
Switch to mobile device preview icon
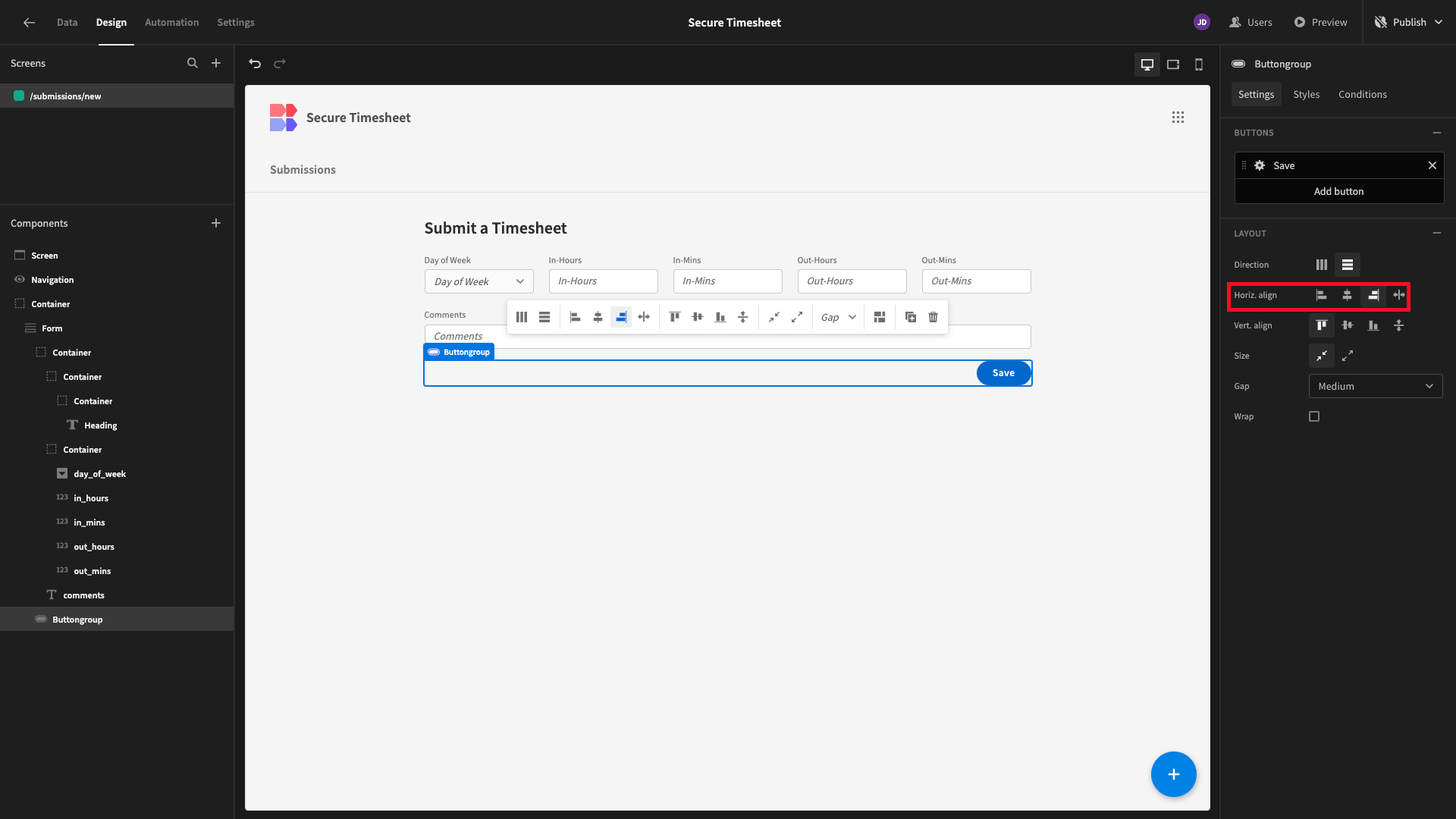1199,64
